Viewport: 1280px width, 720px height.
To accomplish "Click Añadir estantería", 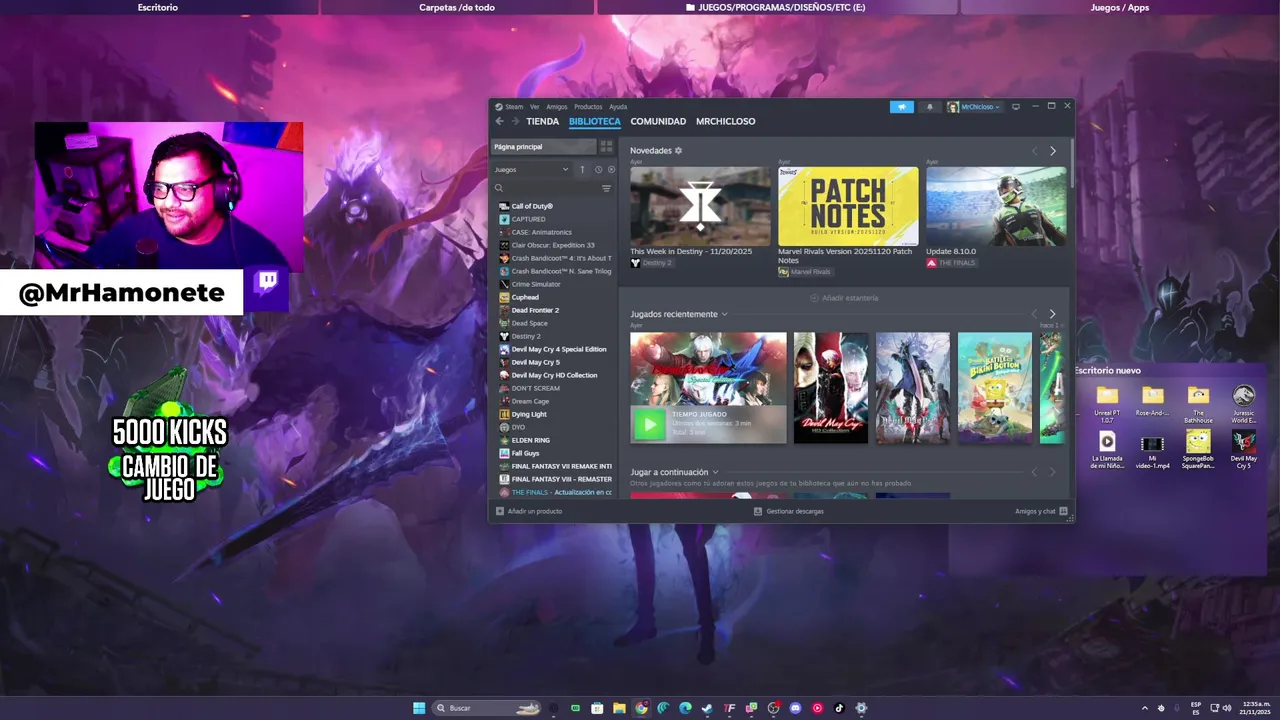I will [x=844, y=298].
